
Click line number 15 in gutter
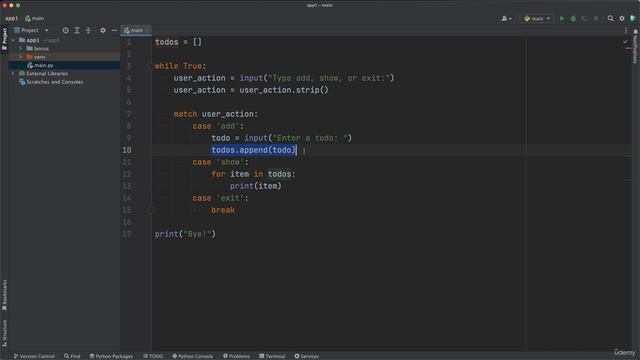127,210
